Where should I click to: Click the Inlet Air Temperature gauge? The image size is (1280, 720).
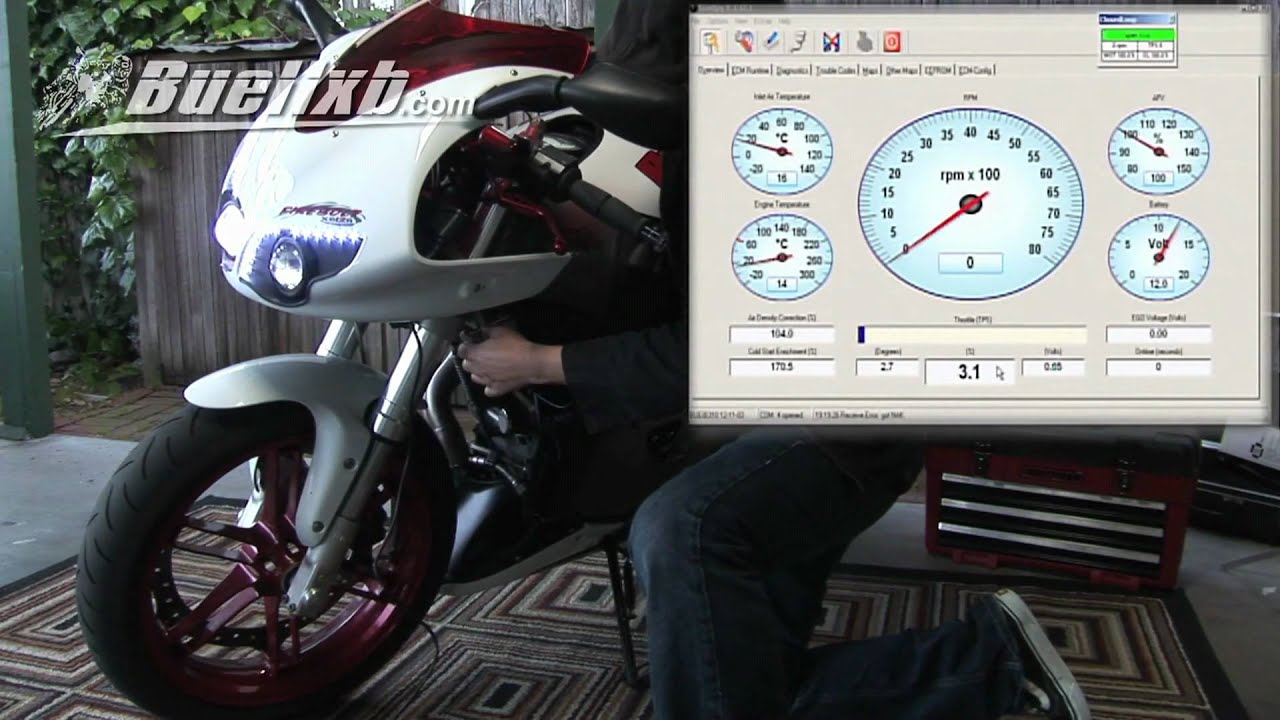click(x=782, y=151)
